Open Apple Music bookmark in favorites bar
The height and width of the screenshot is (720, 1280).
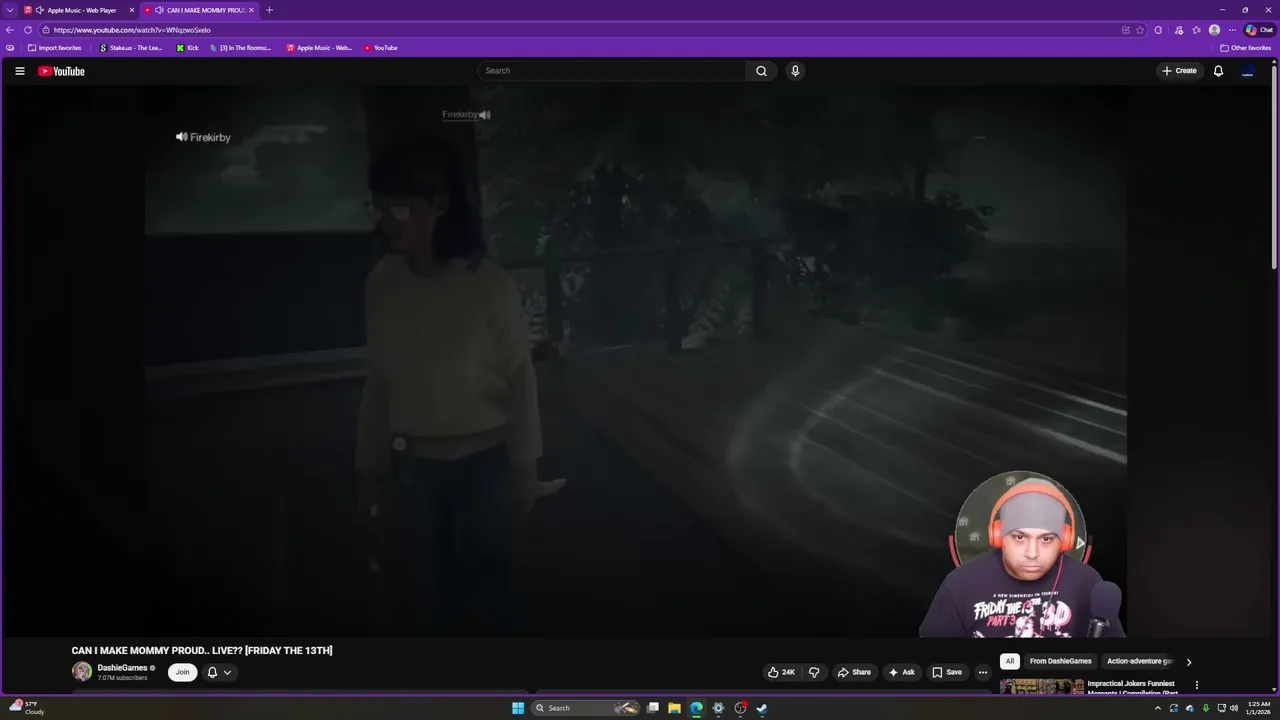point(320,48)
